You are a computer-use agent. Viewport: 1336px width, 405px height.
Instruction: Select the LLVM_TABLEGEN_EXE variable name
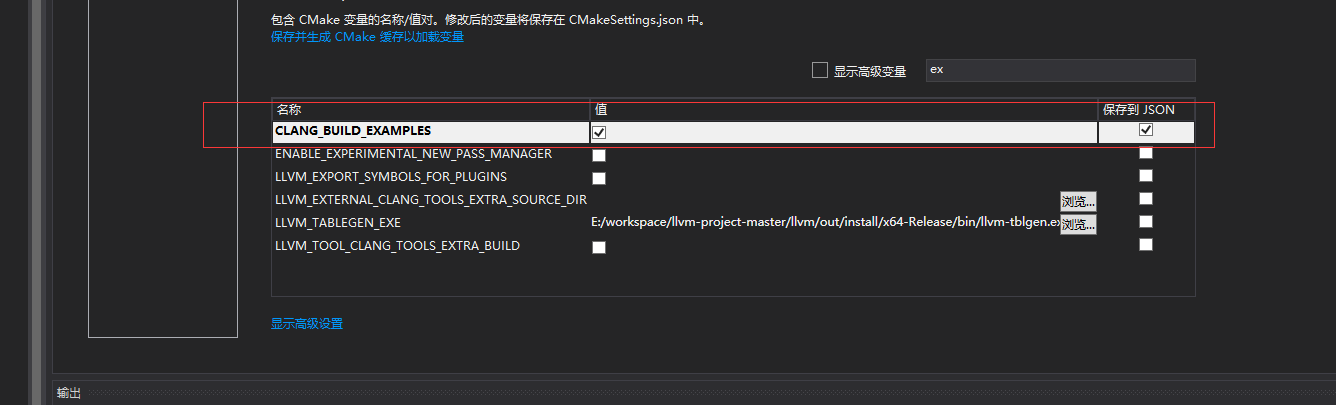338,223
